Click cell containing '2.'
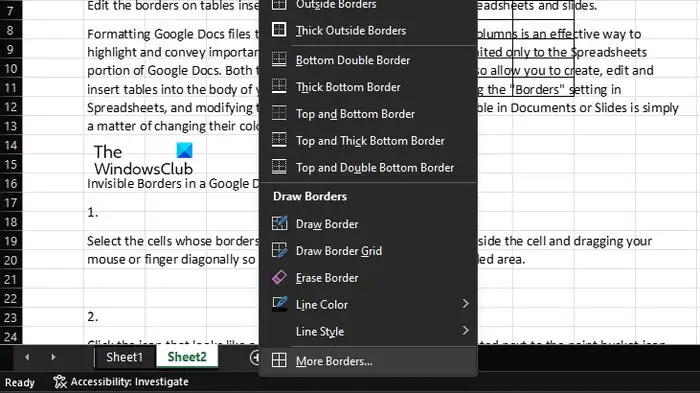700x393 pixels. [x=93, y=317]
